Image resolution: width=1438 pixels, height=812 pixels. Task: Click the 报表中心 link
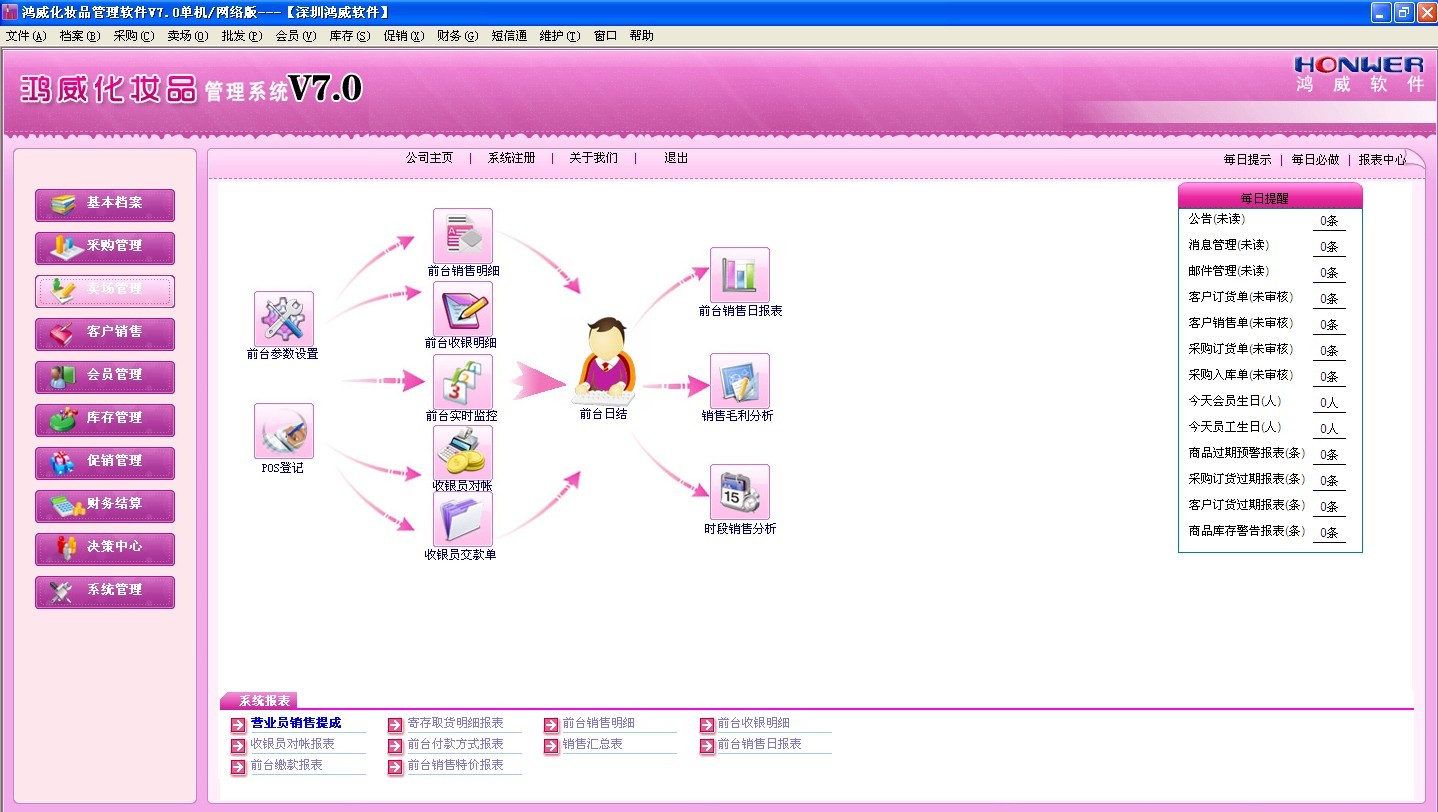pyautogui.click(x=1381, y=159)
